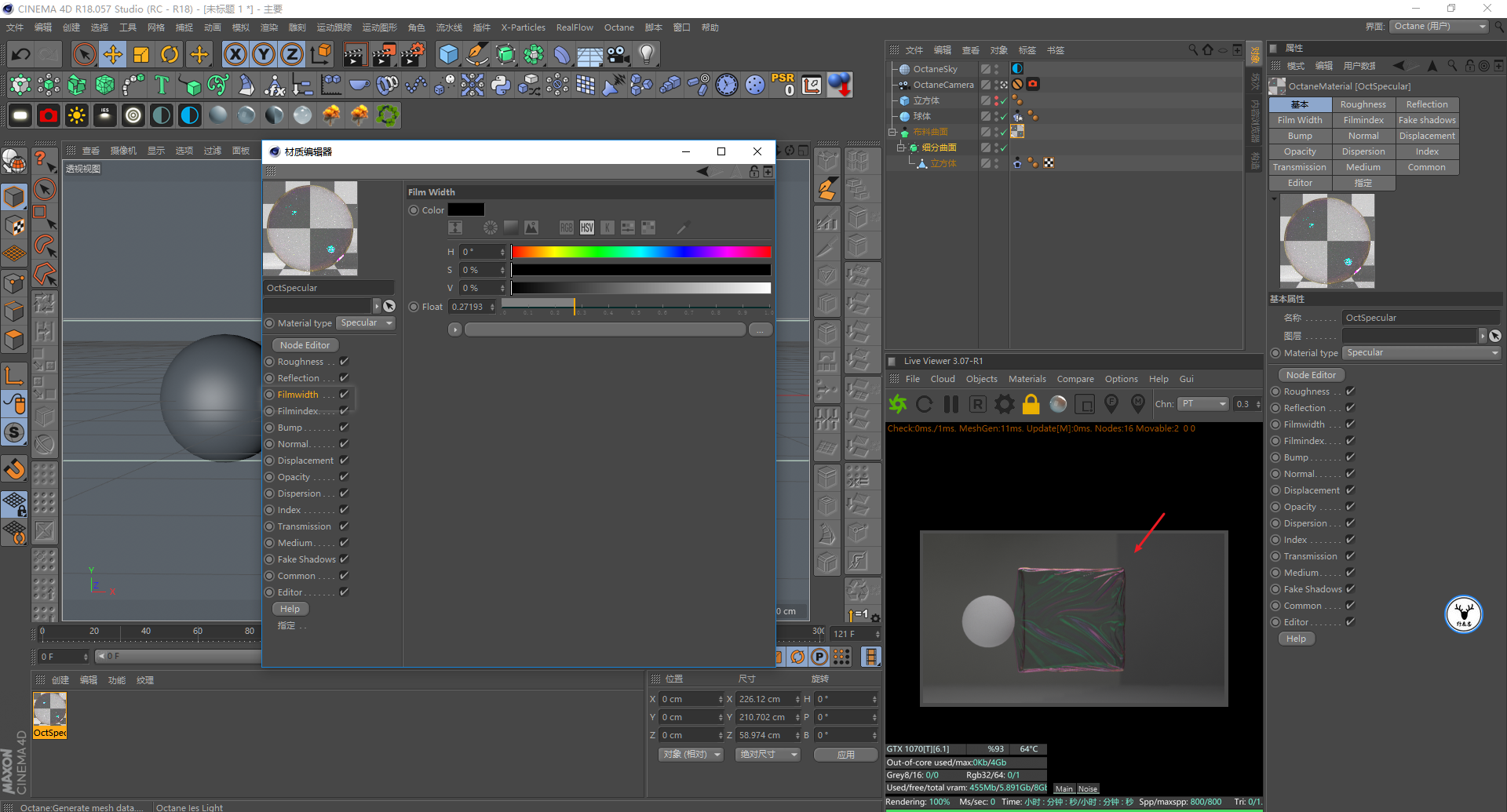
Task: Pause the Live Viewer render
Action: 951,403
